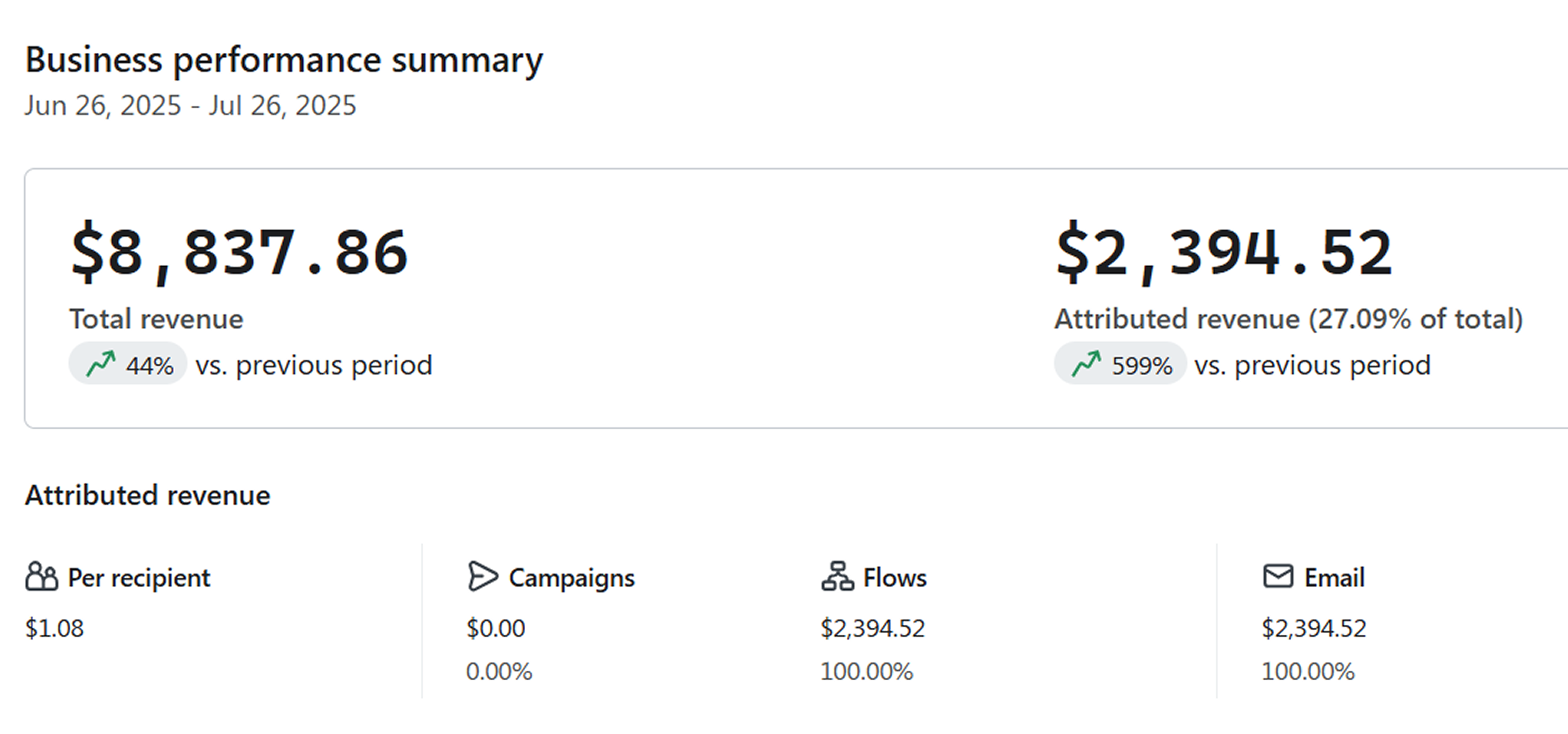Click the green trend arrow beside 44%
The image size is (1568, 734).
100,364
